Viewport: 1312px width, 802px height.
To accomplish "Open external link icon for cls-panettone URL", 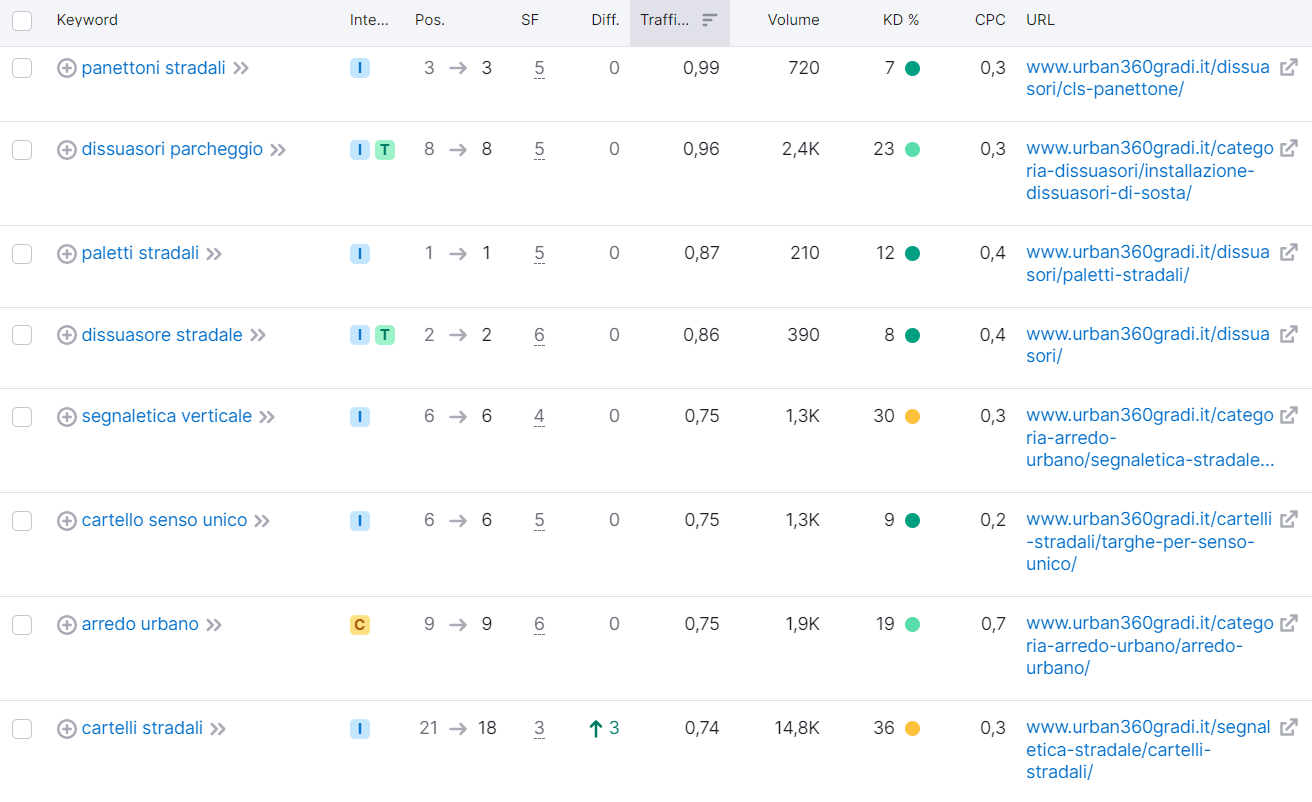I will [x=1289, y=68].
